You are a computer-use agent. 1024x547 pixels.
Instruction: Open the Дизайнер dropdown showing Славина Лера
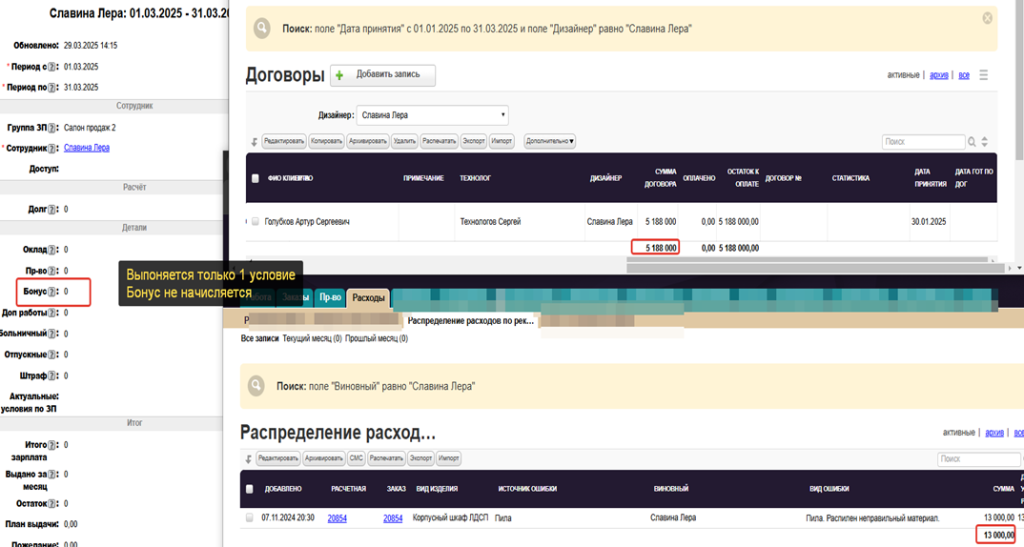[433, 115]
